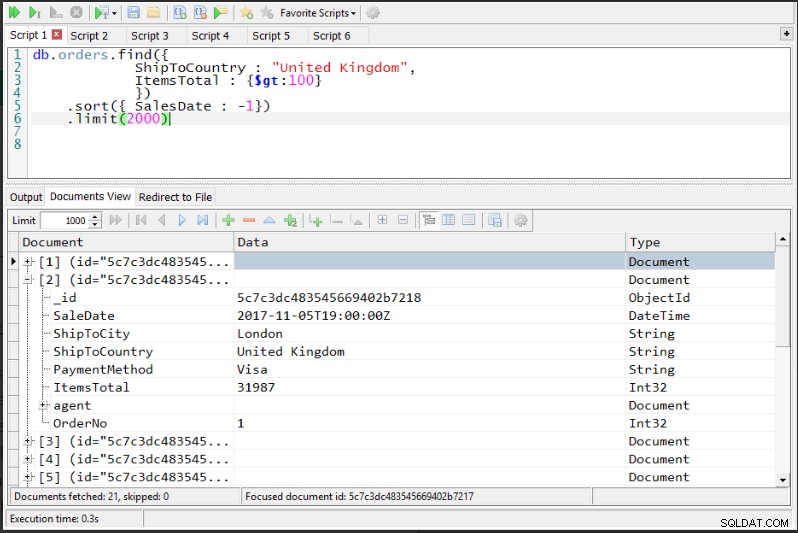Add a new document with the green plus
Viewport: 798px width, 533px height.
click(x=229, y=220)
